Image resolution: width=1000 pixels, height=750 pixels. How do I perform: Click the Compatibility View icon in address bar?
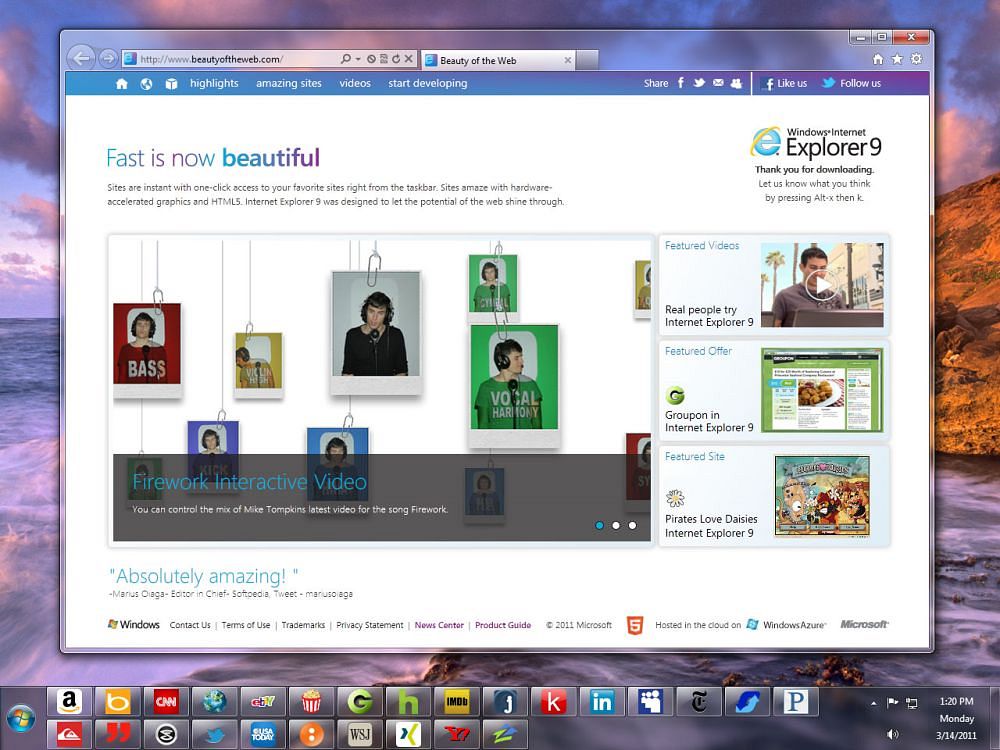[x=383, y=59]
